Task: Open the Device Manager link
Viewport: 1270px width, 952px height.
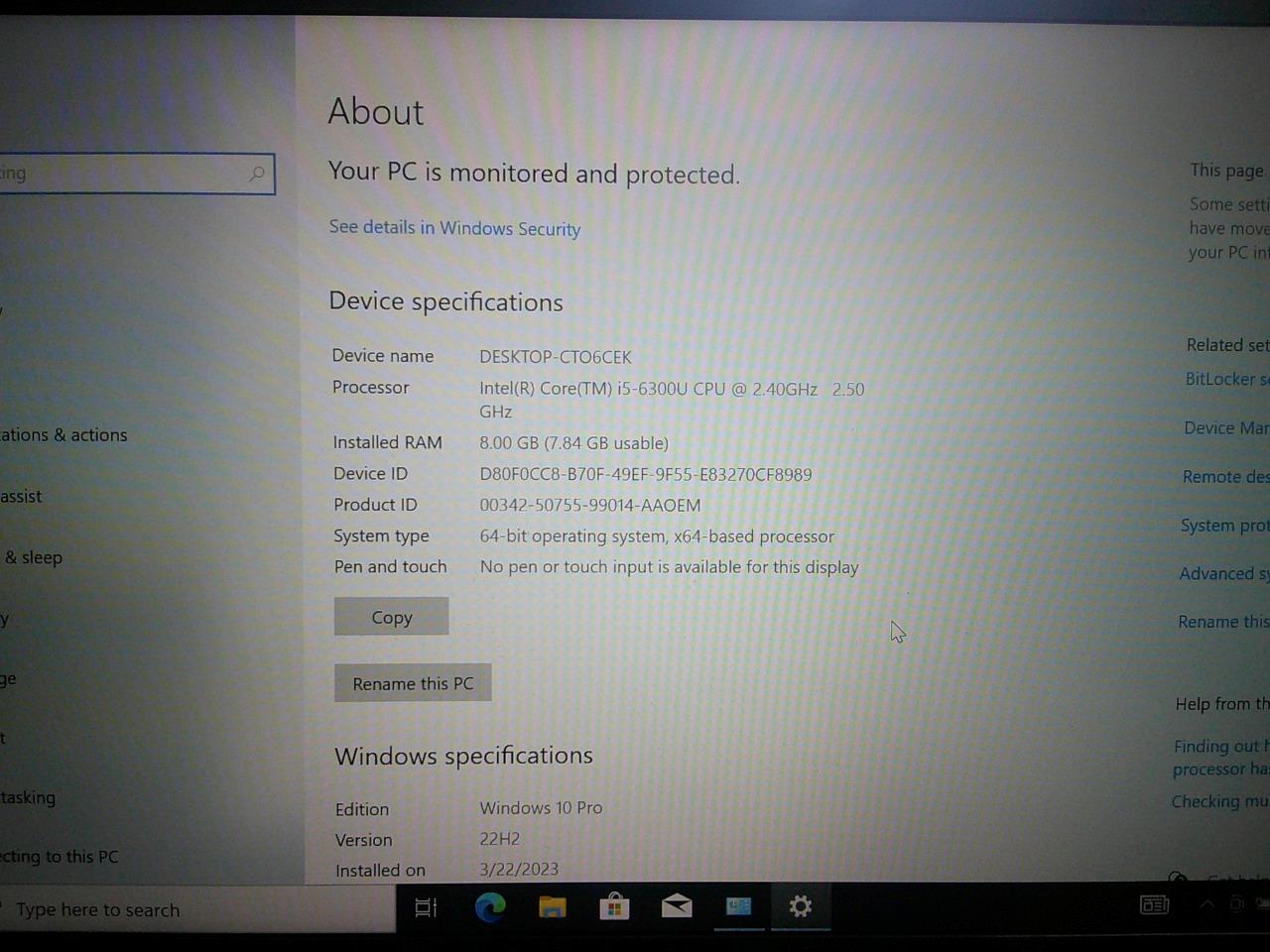Action: [1226, 427]
